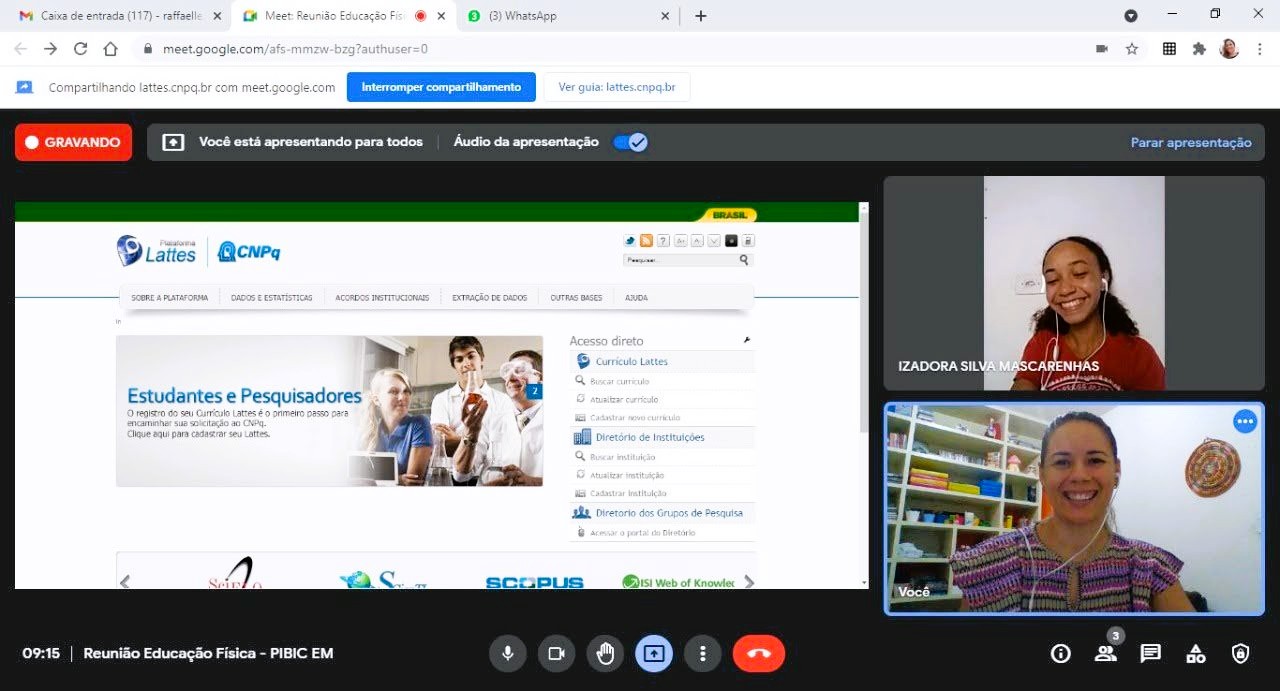This screenshot has width=1280, height=691.
Task: Show participants list icon
Action: coord(1105,653)
